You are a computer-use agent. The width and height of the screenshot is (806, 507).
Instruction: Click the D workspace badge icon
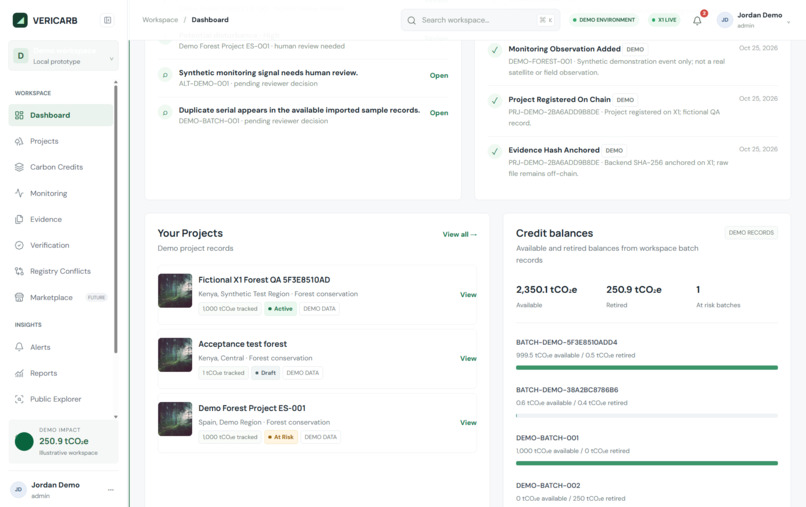tap(21, 56)
